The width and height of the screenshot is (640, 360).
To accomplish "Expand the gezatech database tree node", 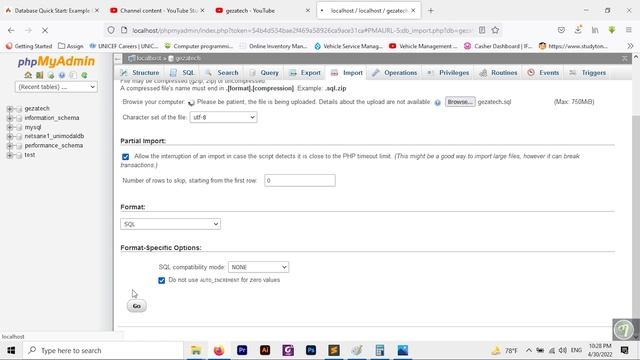I will [9, 109].
